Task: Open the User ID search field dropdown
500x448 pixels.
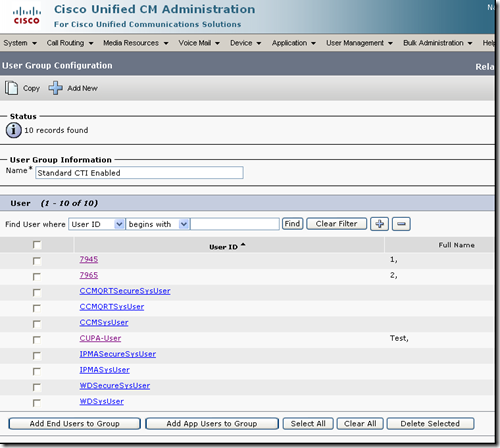Action: click(97, 224)
